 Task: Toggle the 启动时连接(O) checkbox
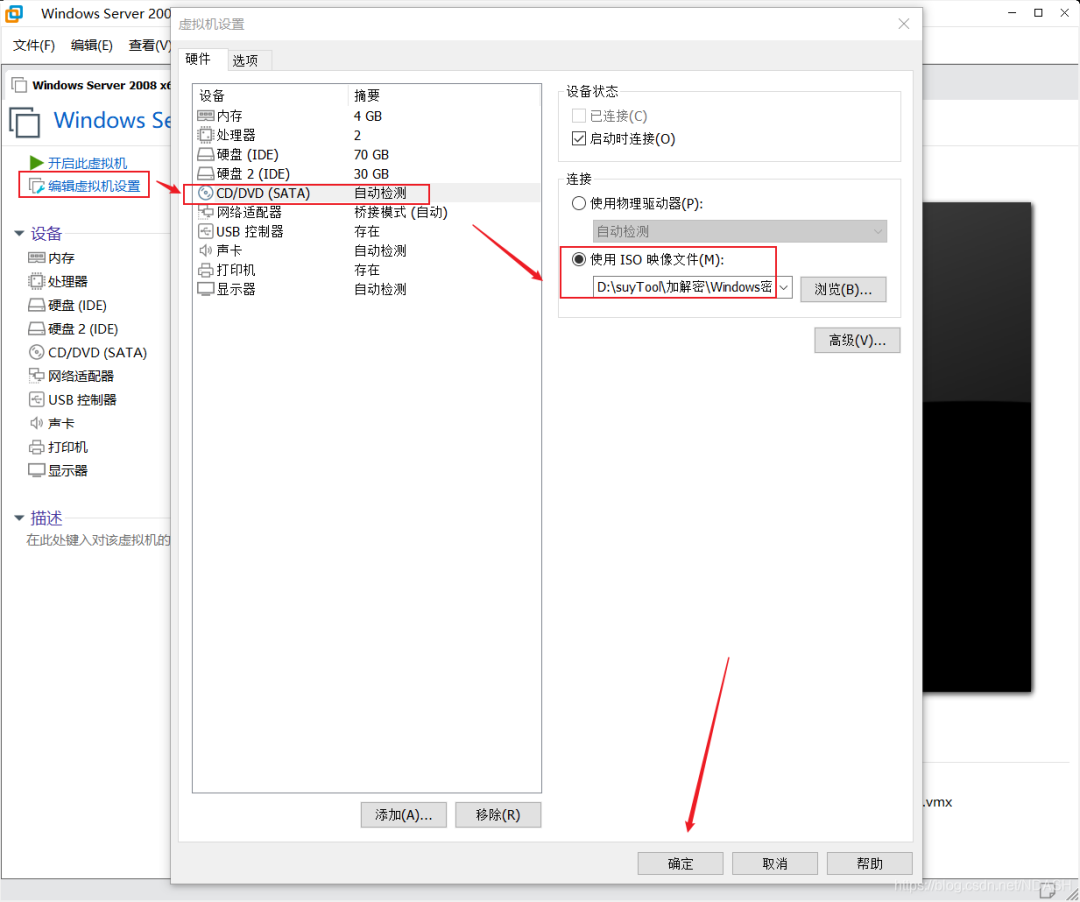[579, 138]
